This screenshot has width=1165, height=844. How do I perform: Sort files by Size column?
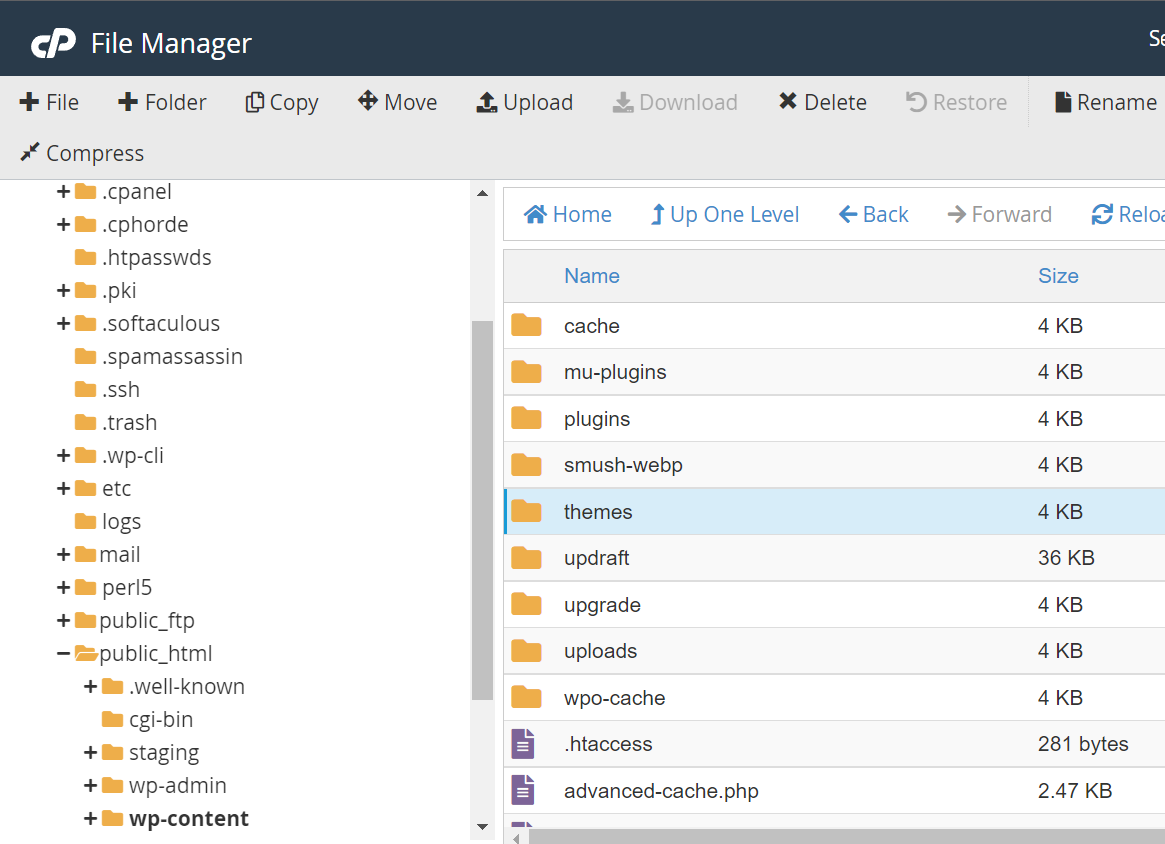(1058, 275)
